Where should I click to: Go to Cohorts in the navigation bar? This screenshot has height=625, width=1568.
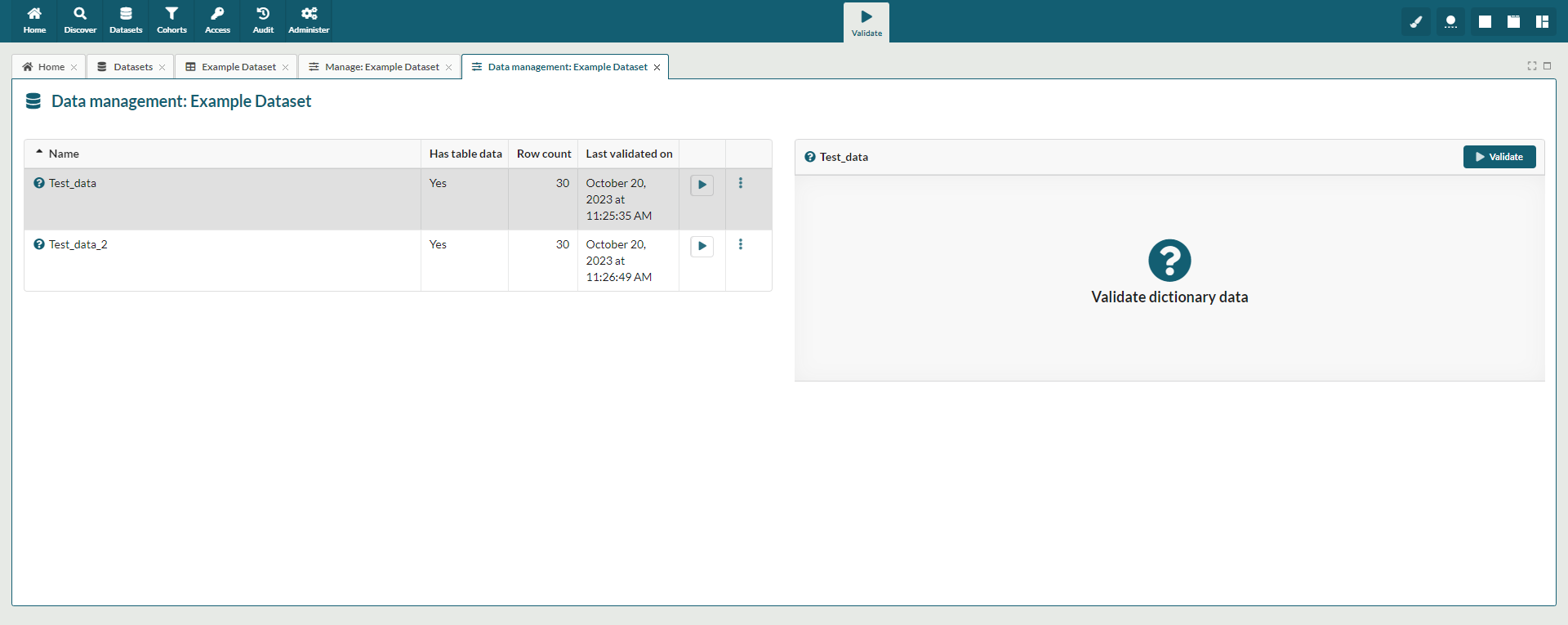(171, 20)
